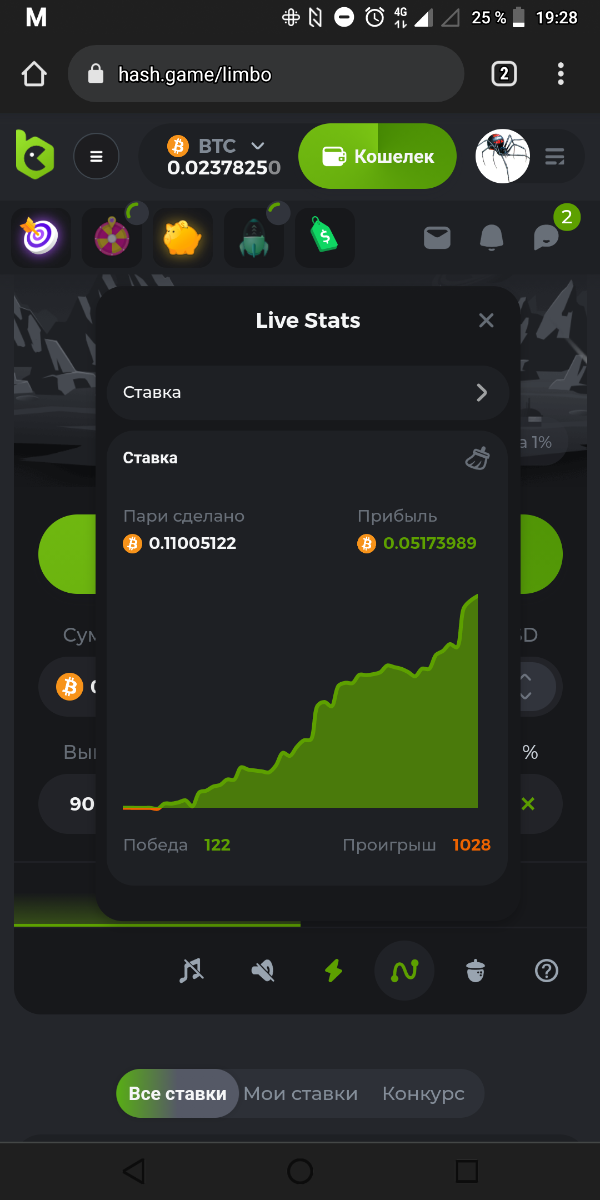Clear stats with the broom icon
Screen dimensions: 600x1200
coord(478,458)
